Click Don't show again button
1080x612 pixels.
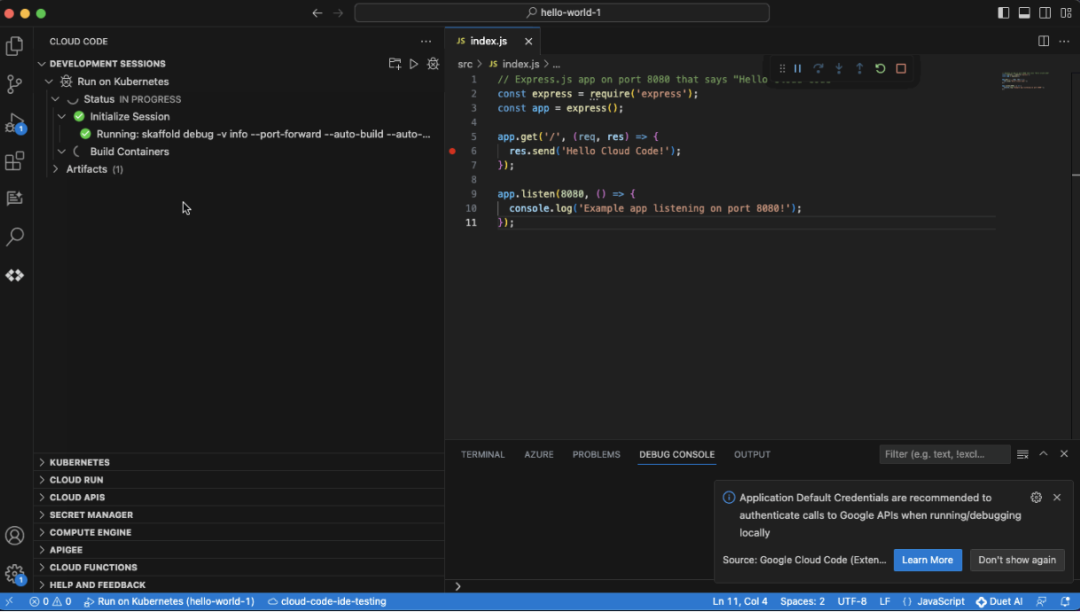[1017, 560]
